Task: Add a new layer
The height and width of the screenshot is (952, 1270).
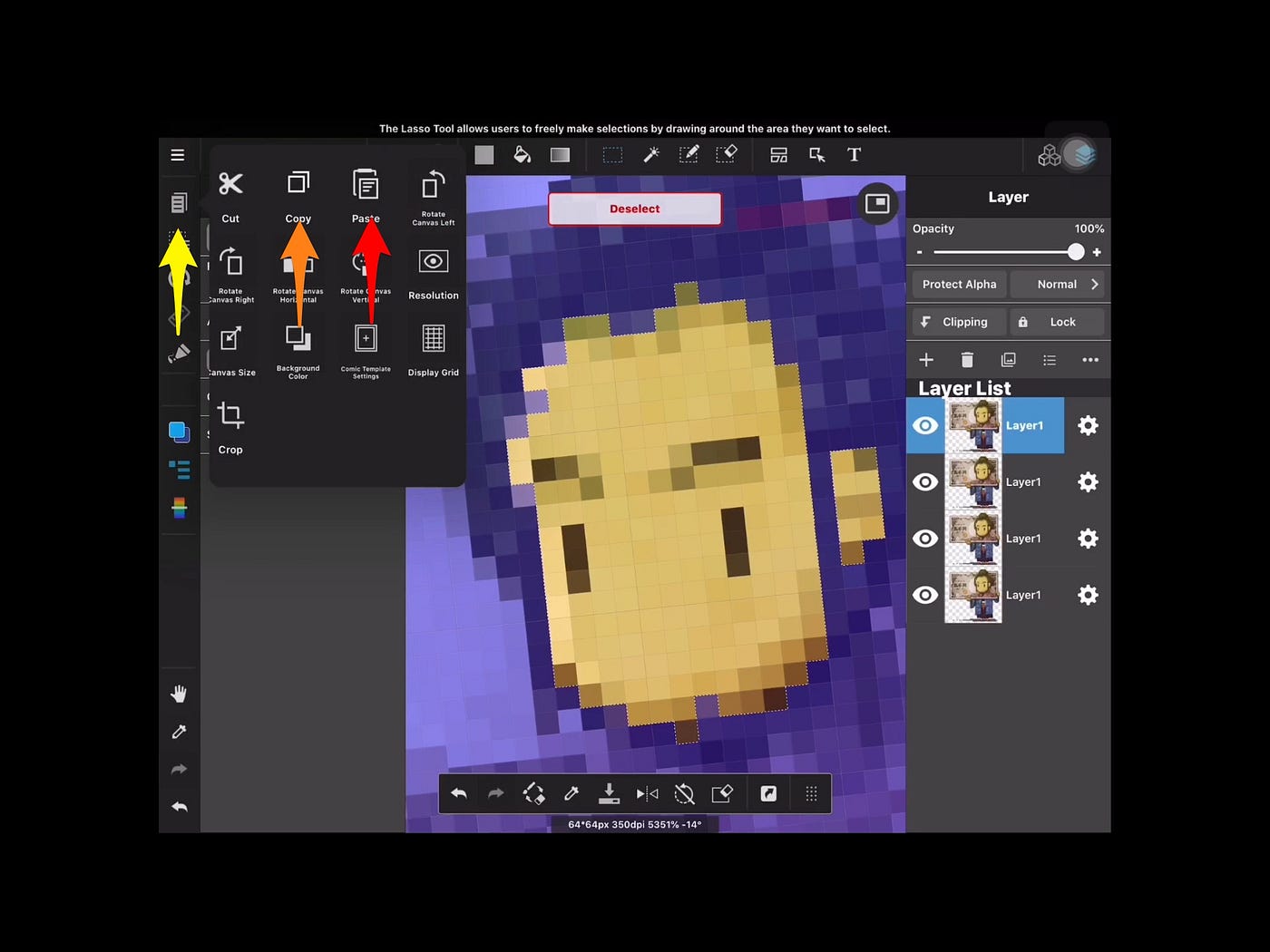Action: pyautogui.click(x=926, y=360)
